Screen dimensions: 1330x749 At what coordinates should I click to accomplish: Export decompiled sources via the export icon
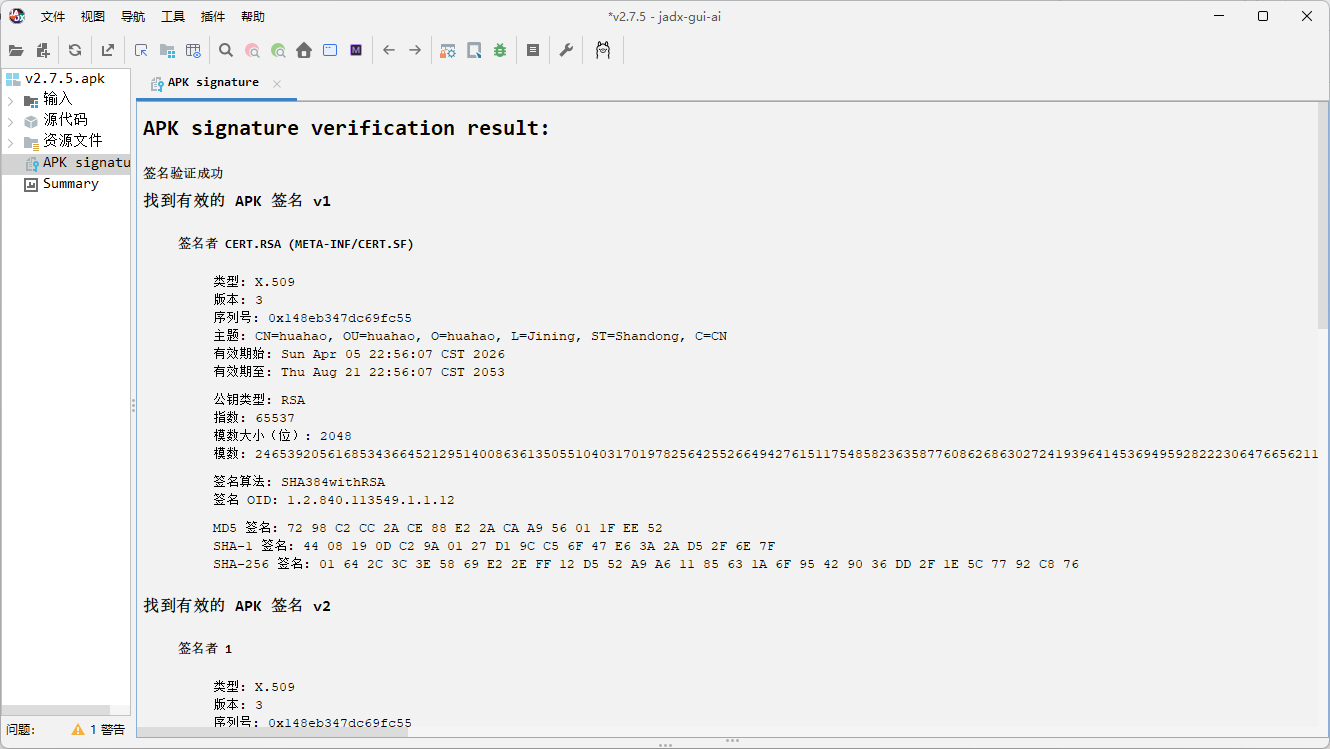pyautogui.click(x=107, y=49)
